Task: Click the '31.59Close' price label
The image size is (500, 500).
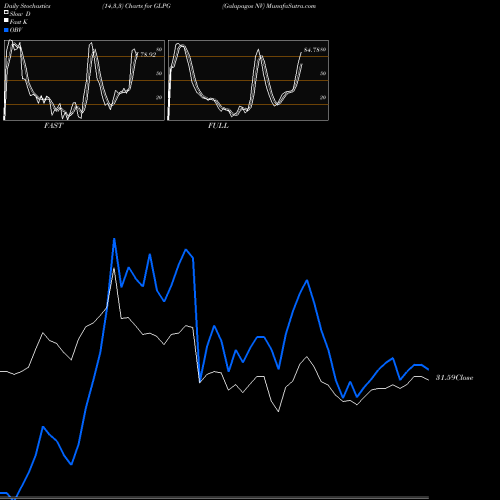Action: pyautogui.click(x=455, y=378)
